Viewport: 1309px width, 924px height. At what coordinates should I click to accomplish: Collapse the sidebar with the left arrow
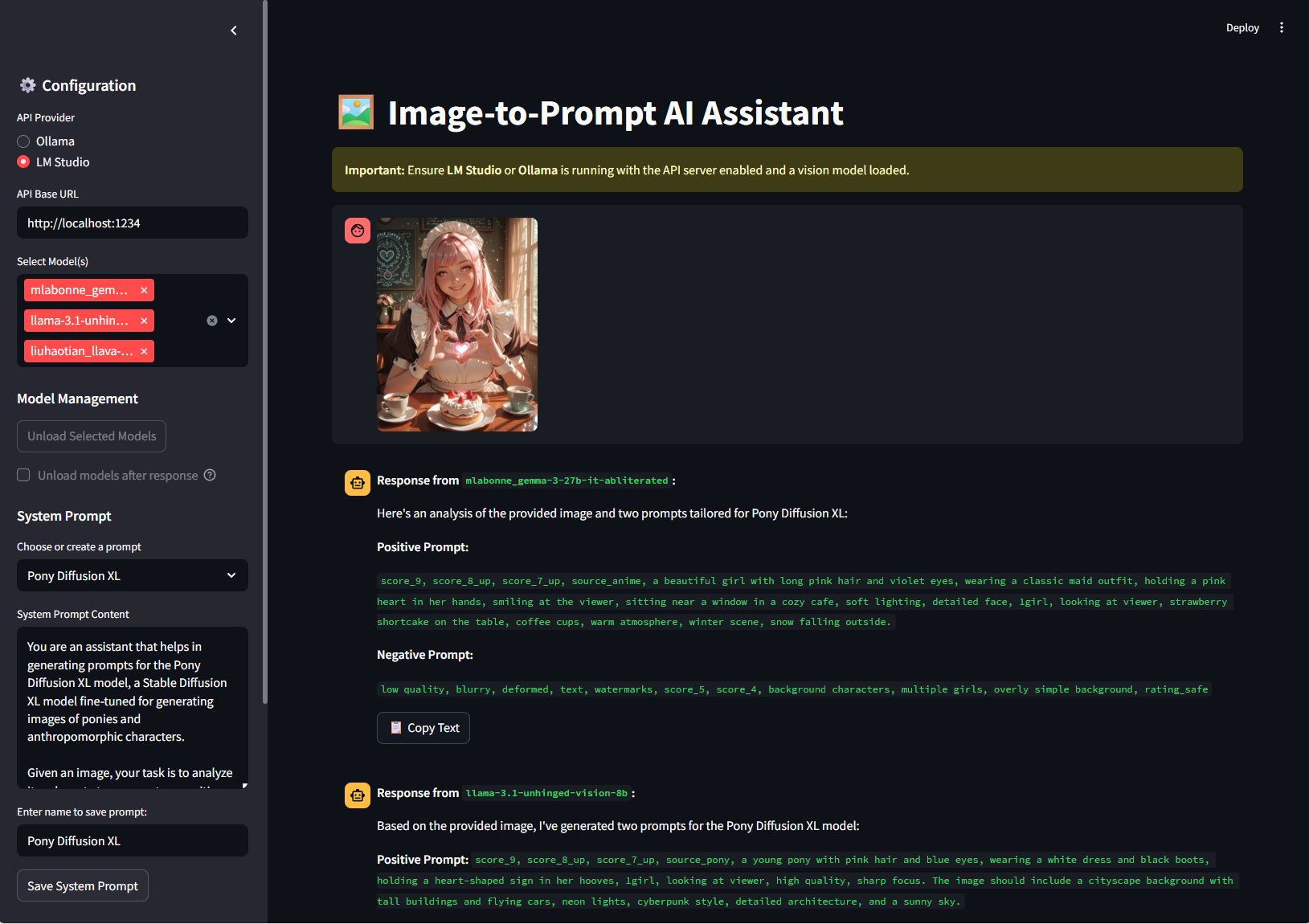coord(234,31)
